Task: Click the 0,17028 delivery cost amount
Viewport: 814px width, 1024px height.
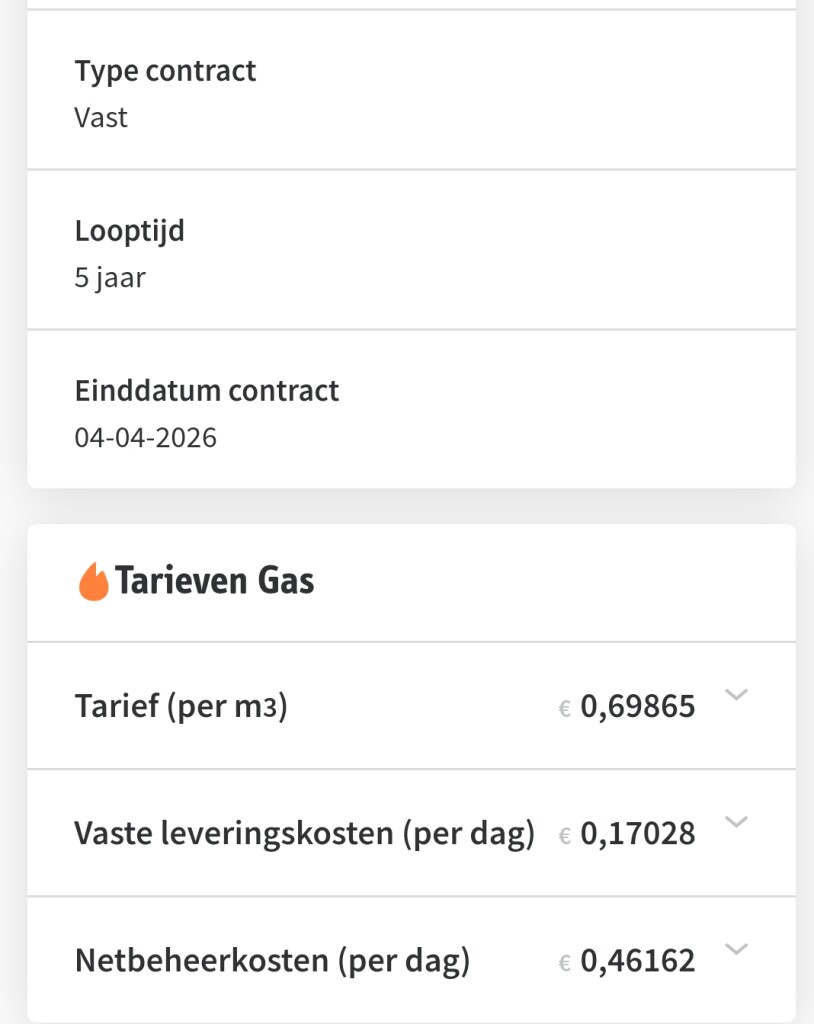Action: pos(638,833)
